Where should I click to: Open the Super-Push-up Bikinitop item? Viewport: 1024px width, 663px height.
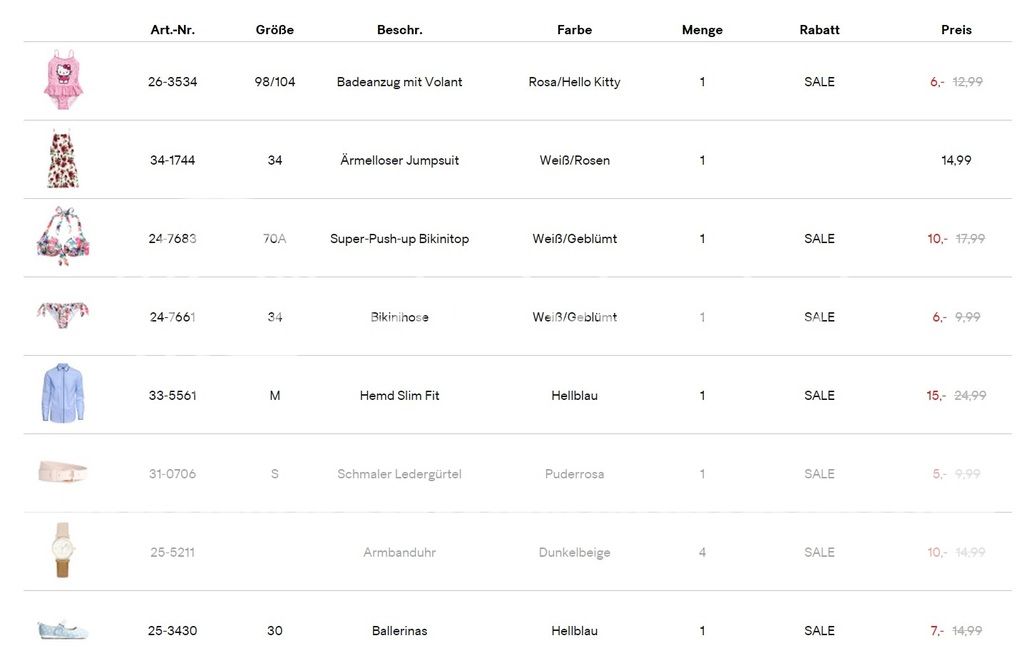click(x=399, y=239)
